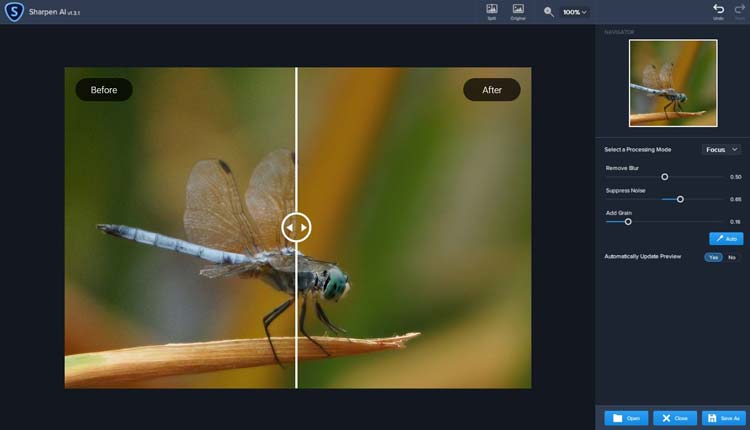The image size is (750, 430).
Task: Set Automatically Update Preview to Yes
Action: pyautogui.click(x=713, y=257)
